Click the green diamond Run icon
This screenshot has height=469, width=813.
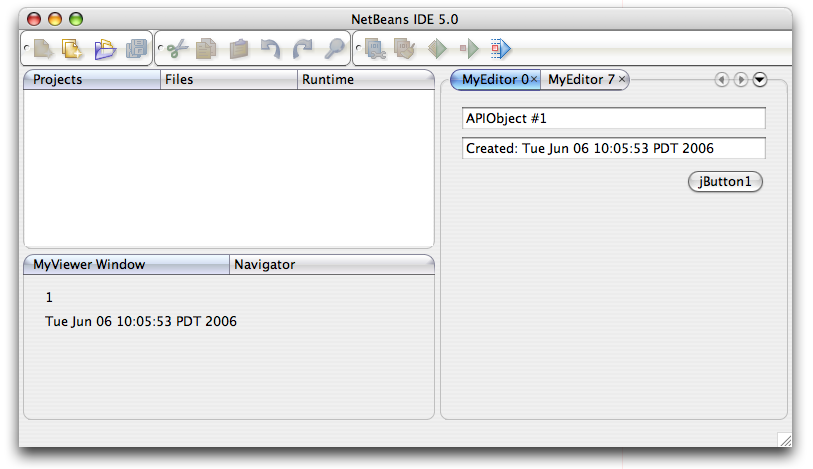[437, 49]
